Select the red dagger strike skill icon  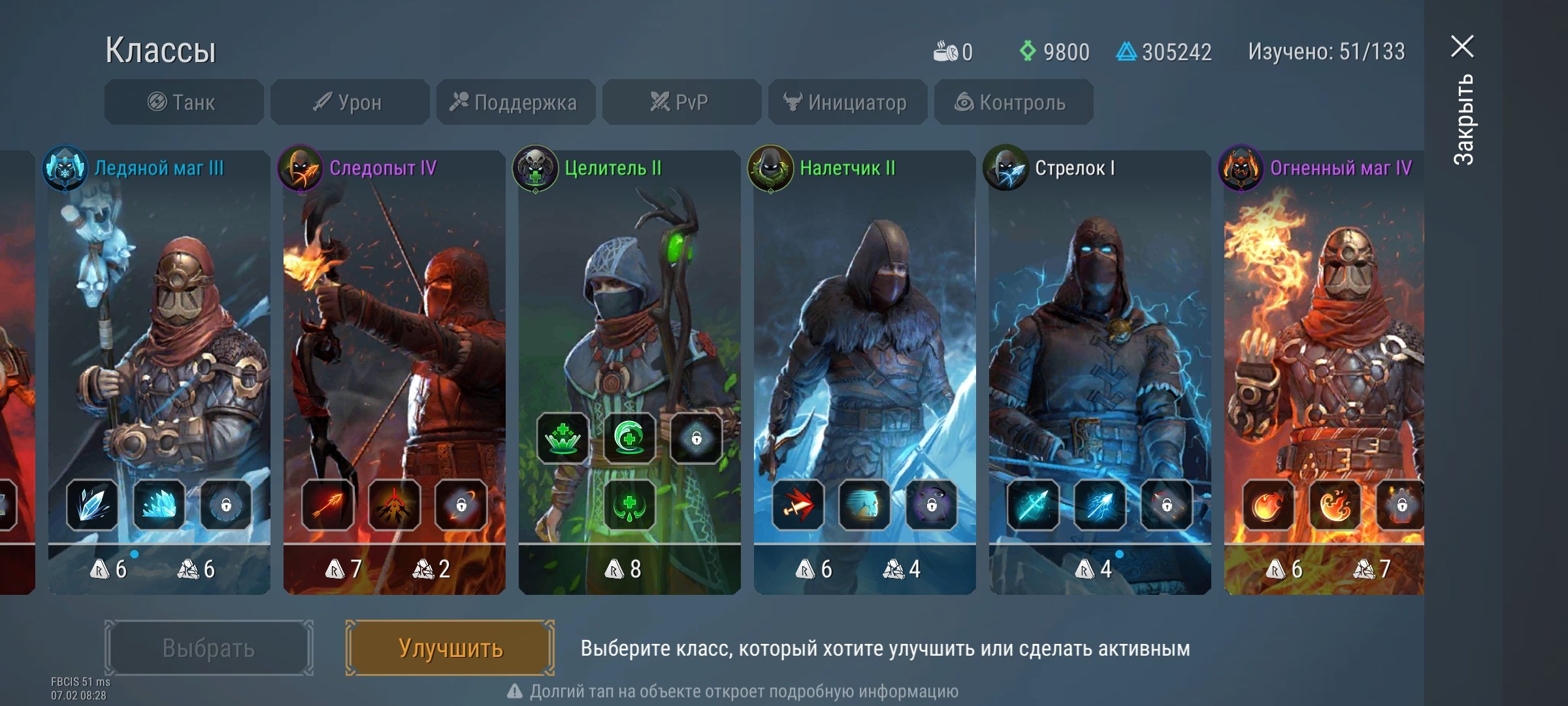(x=798, y=505)
